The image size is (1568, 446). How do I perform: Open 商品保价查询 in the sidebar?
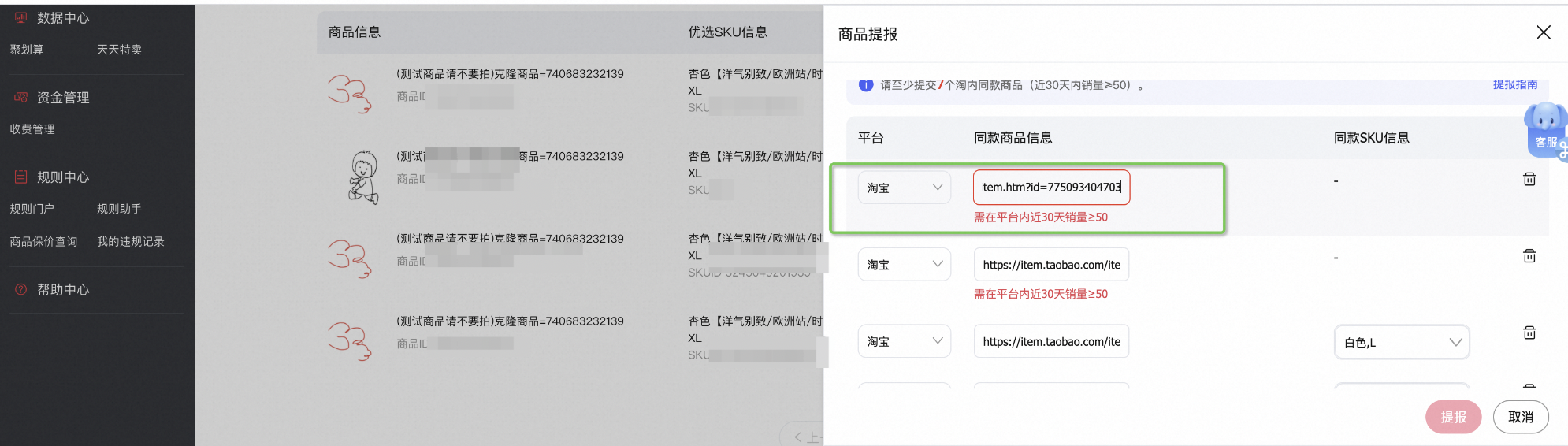43,242
